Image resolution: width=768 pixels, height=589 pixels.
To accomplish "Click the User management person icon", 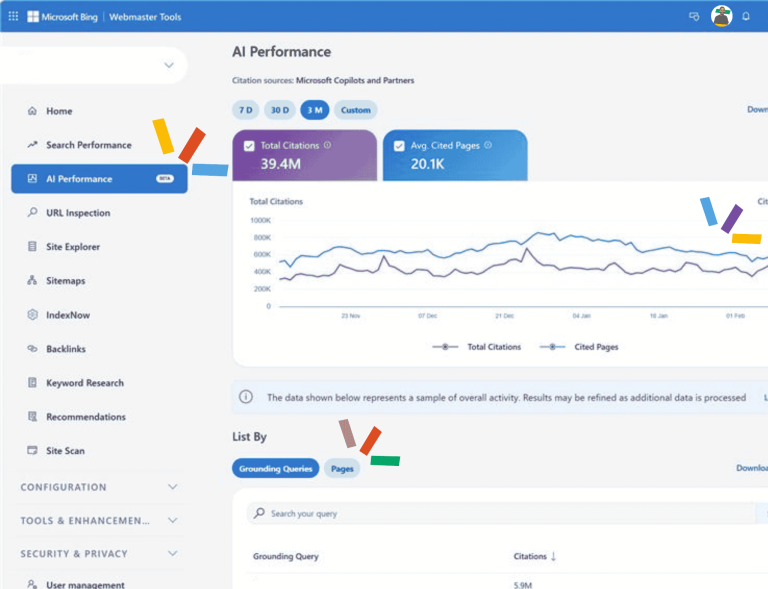I will (x=32, y=584).
